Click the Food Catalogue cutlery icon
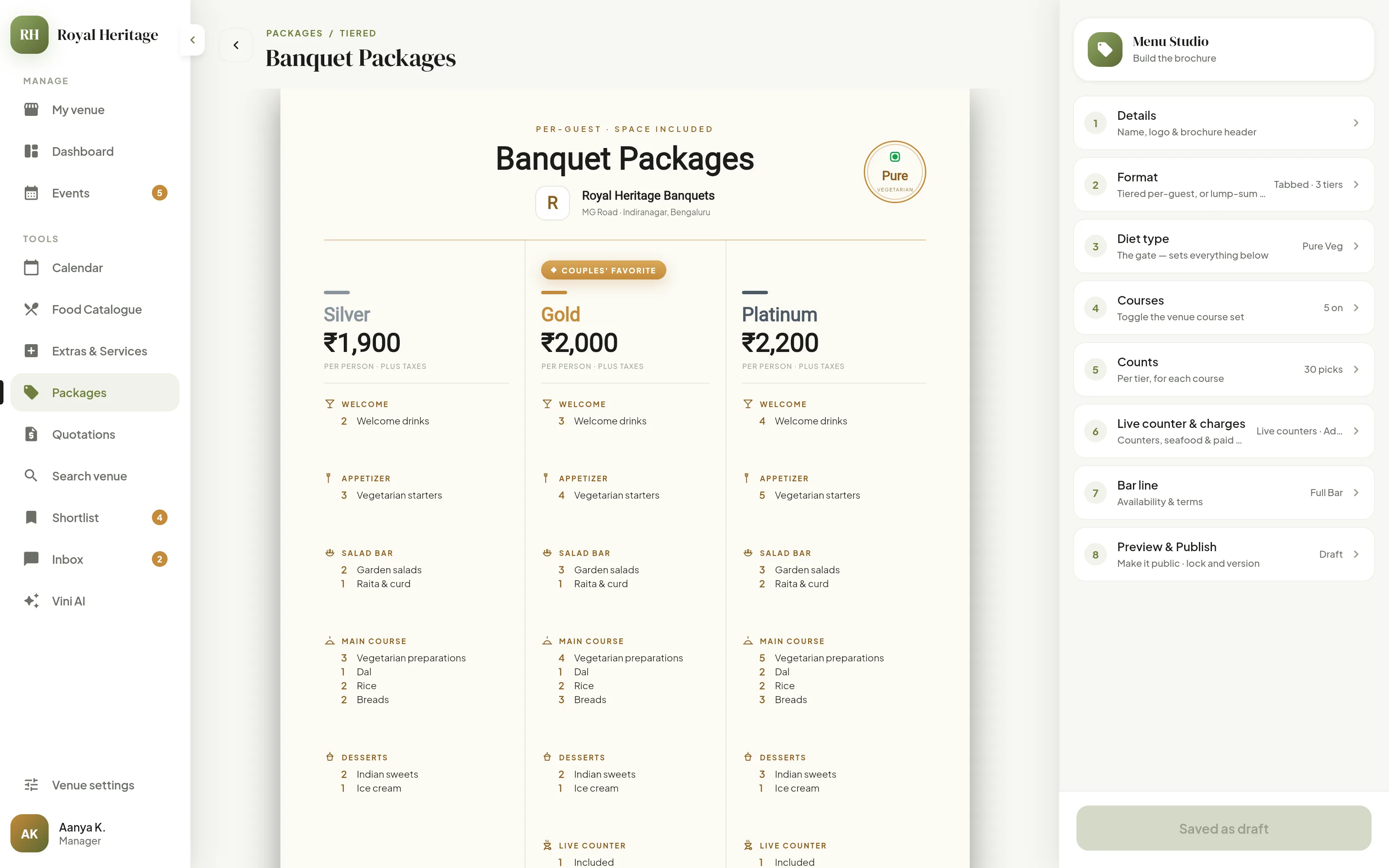 pyautogui.click(x=31, y=309)
